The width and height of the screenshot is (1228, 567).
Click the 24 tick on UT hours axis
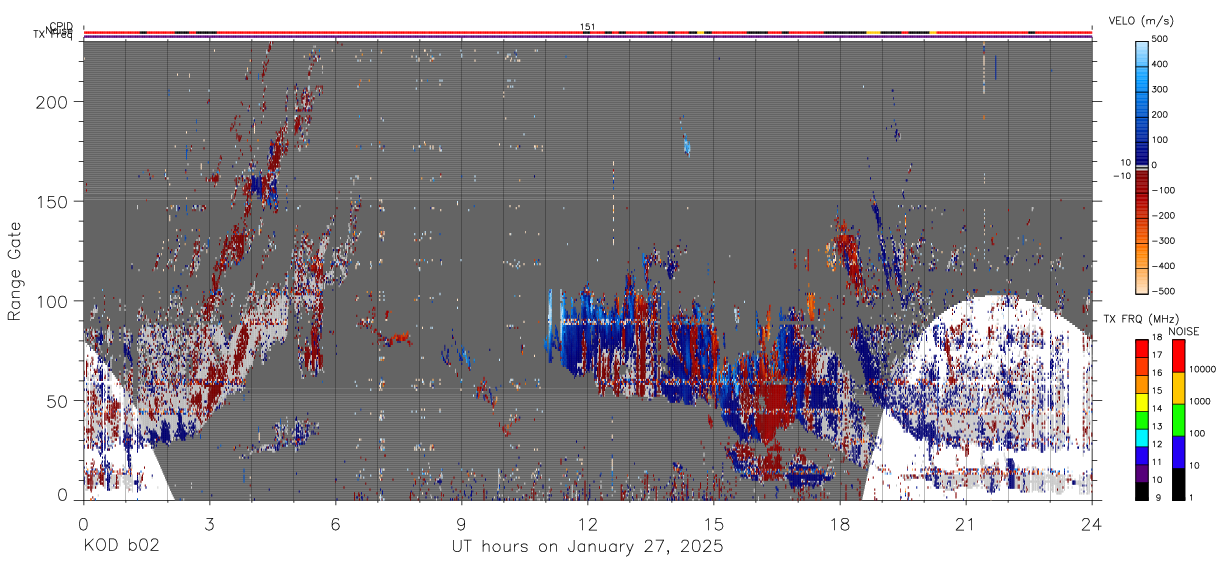[x=1092, y=523]
